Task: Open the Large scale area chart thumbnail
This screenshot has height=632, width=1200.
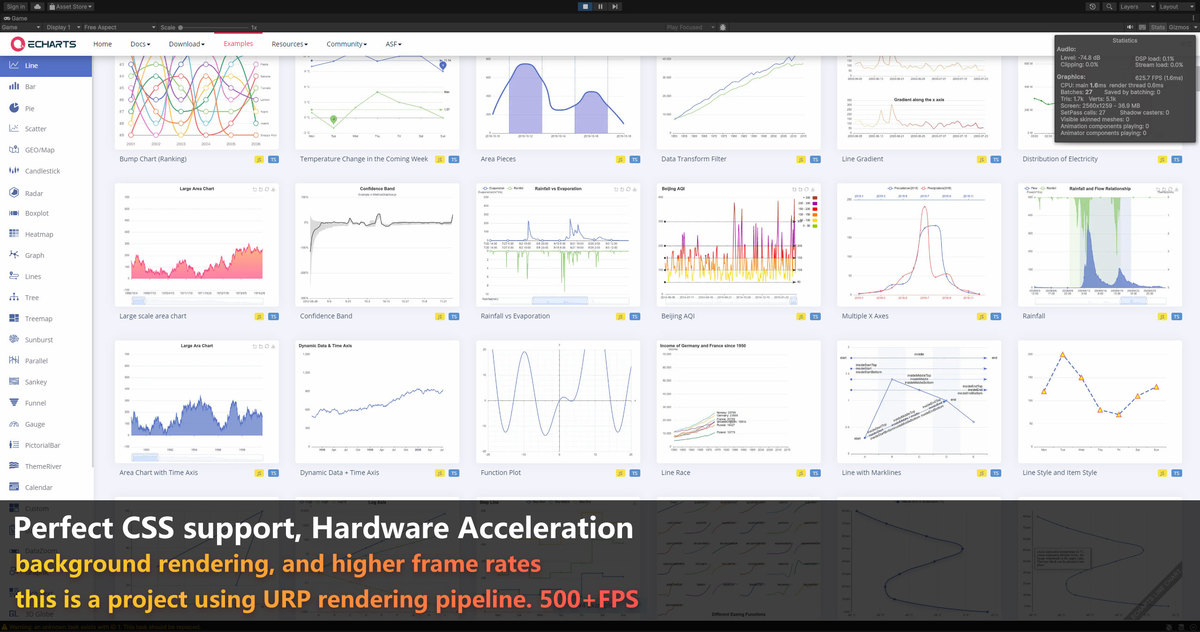Action: pyautogui.click(x=197, y=244)
